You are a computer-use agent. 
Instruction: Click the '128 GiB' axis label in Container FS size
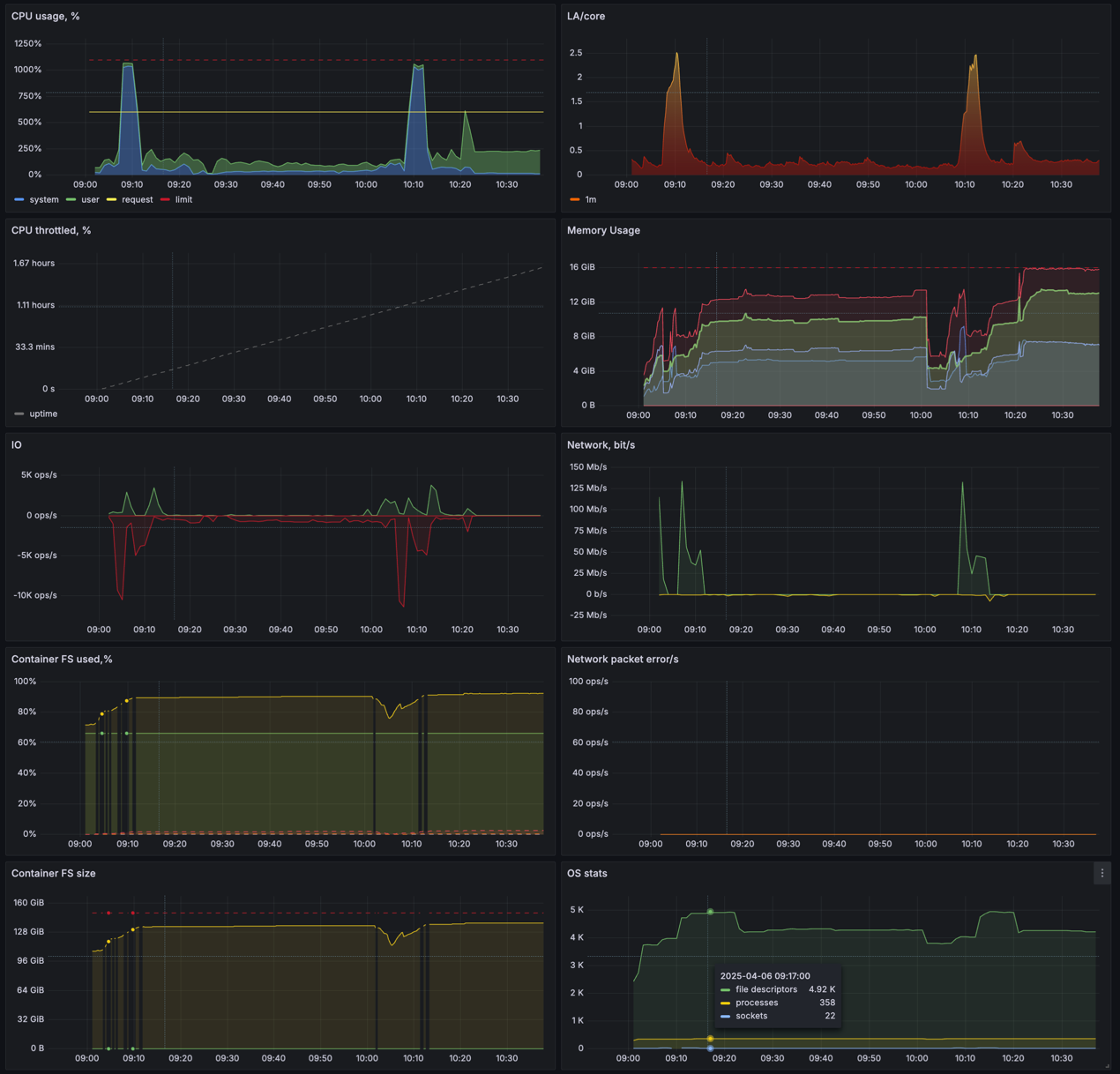[30, 931]
